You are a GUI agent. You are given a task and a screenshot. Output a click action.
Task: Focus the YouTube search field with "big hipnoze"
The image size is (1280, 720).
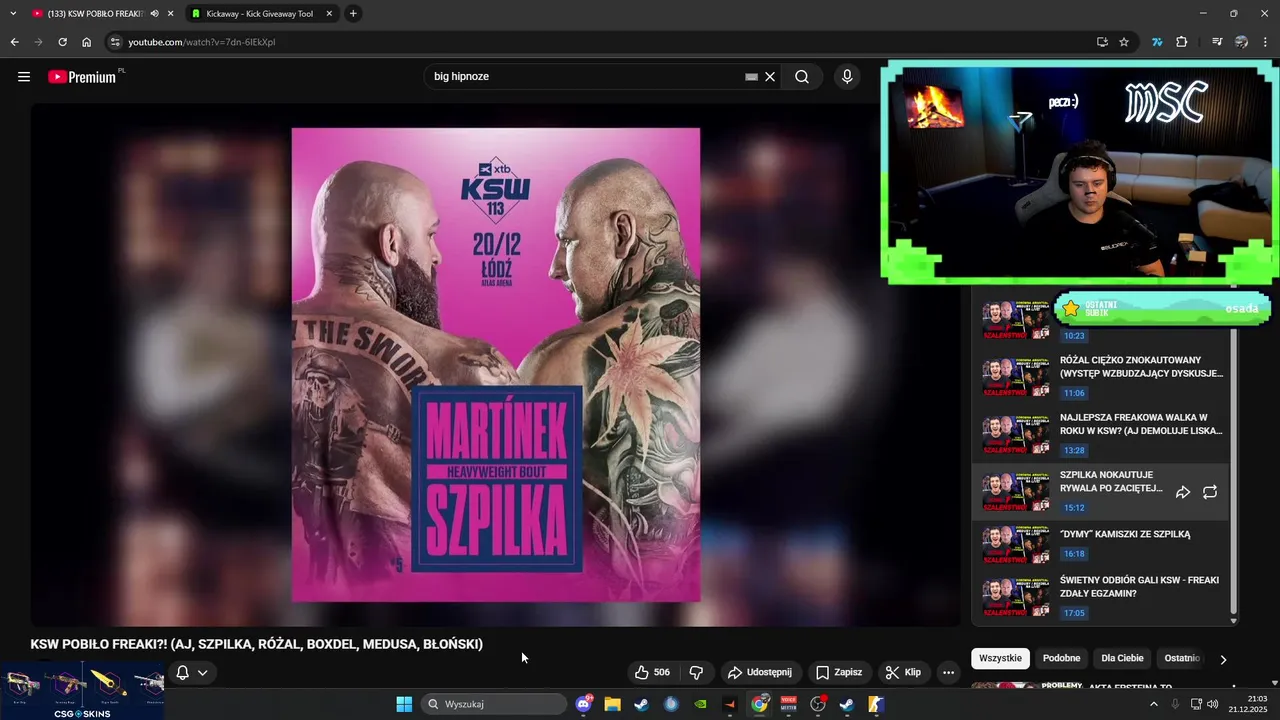pyautogui.click(x=585, y=76)
